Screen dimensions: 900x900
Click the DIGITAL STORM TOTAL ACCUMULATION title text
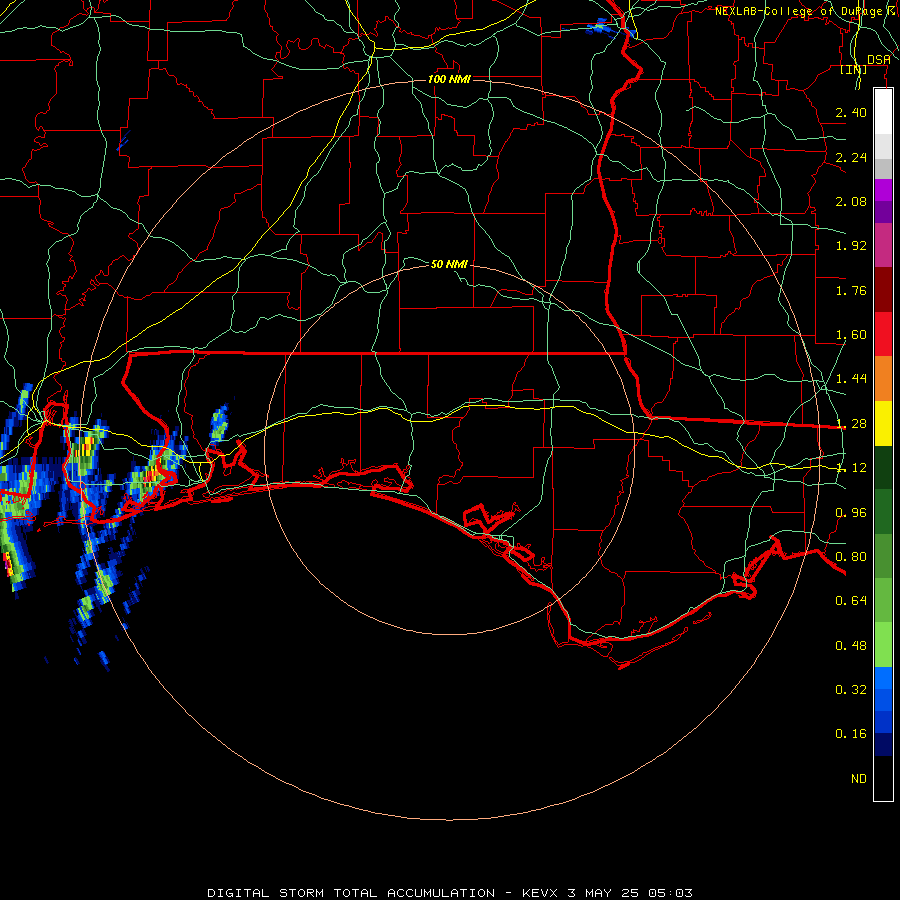pos(351,893)
